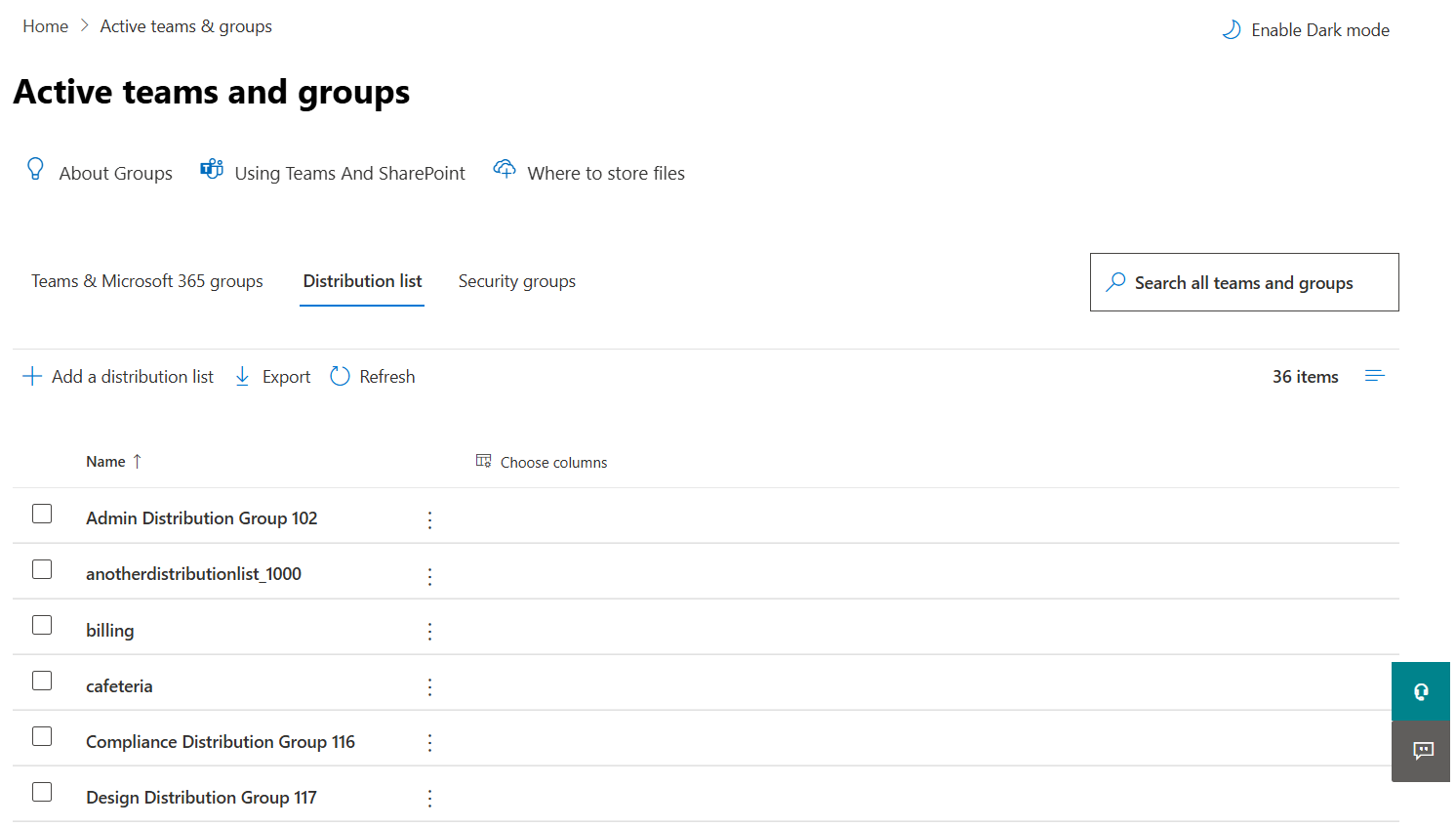Open the feedback chat bubble button
1456x827 pixels.
pyautogui.click(x=1423, y=751)
